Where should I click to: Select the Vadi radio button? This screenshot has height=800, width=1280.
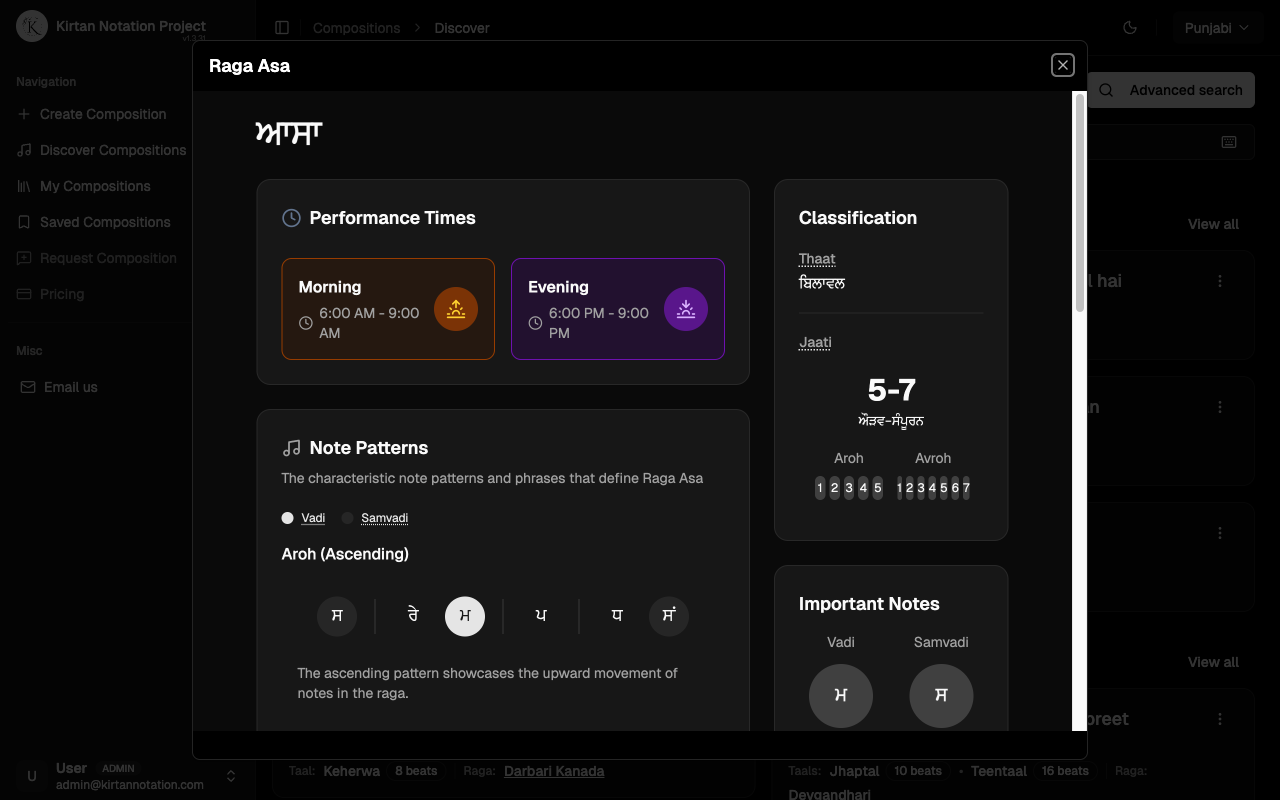pos(286,518)
